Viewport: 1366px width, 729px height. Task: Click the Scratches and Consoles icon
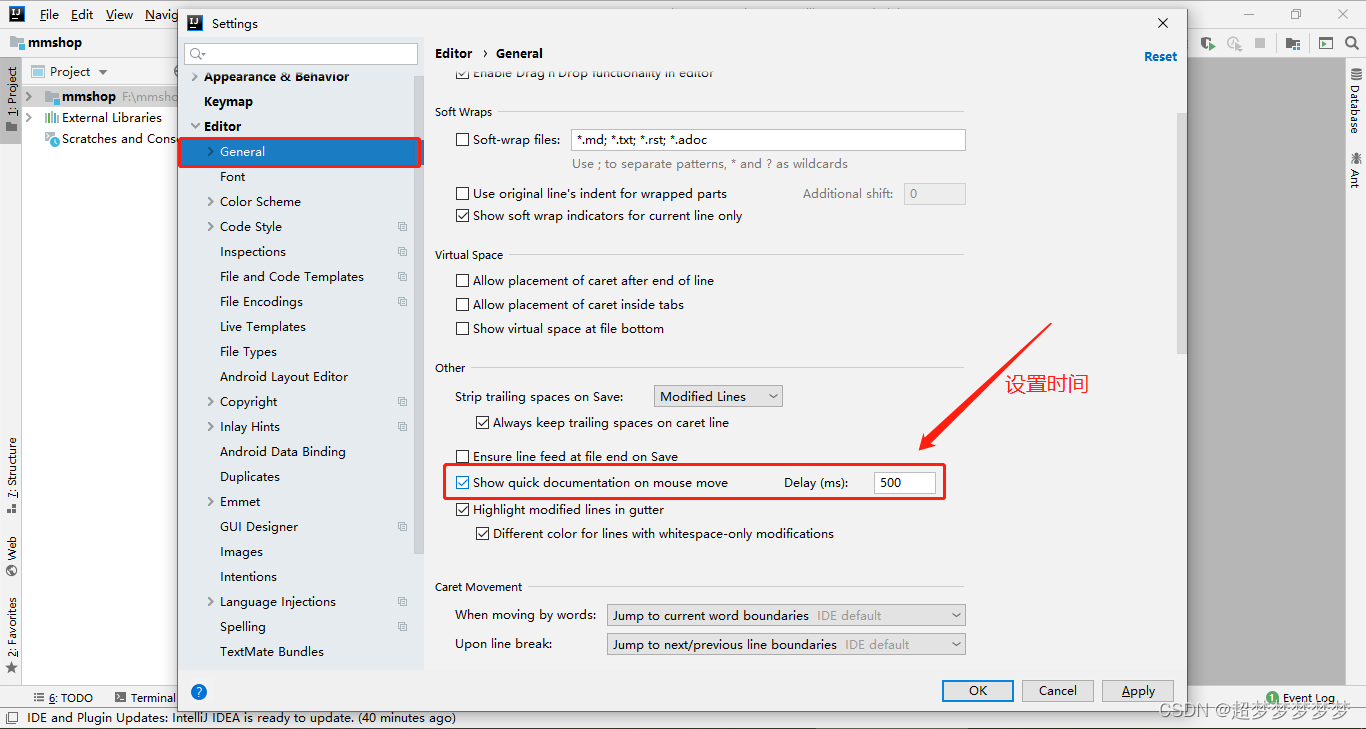52,139
